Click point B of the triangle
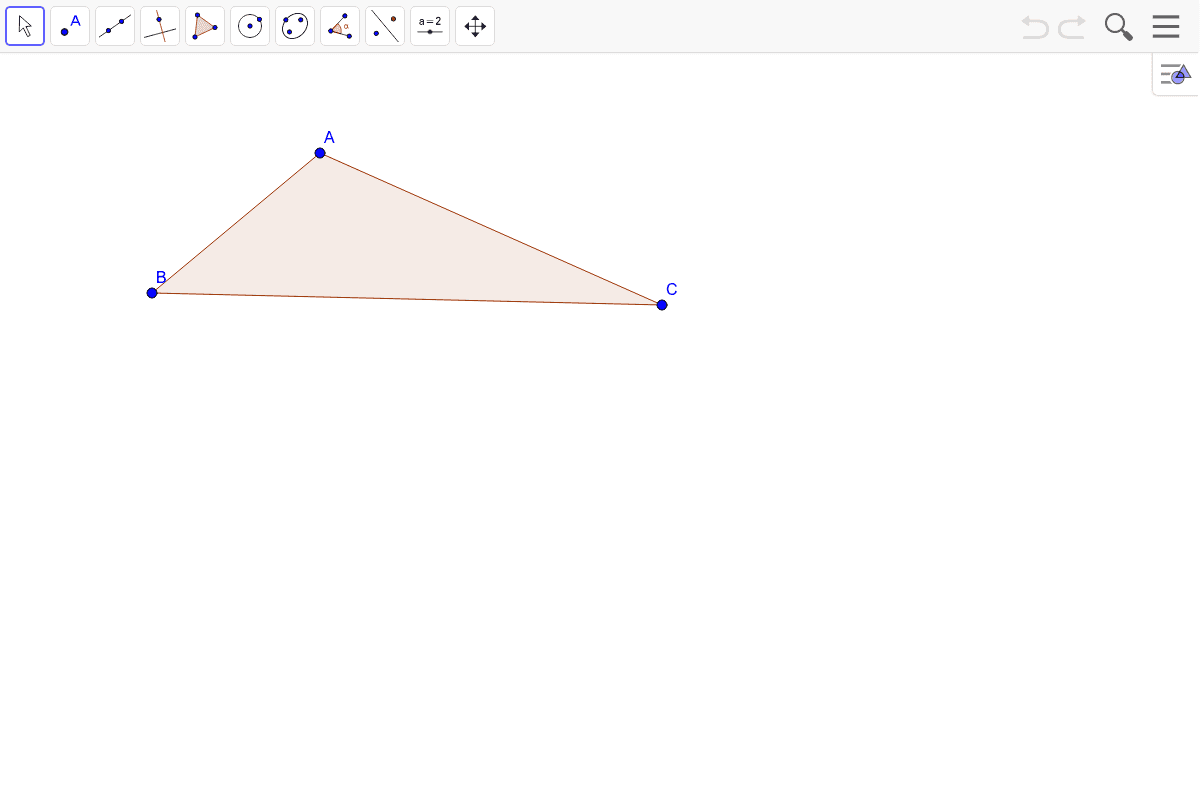 pyautogui.click(x=152, y=293)
